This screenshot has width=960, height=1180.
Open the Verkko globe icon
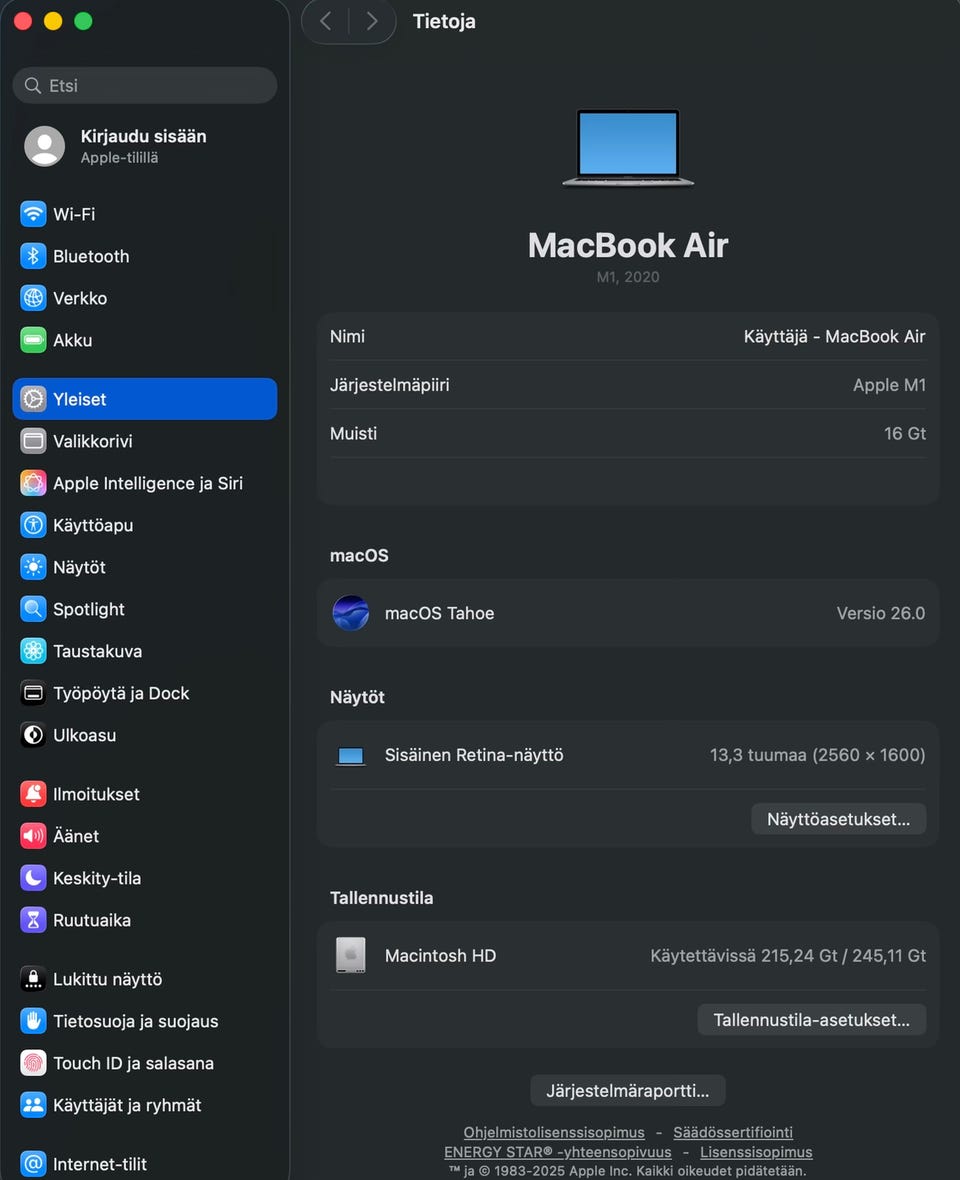point(33,298)
